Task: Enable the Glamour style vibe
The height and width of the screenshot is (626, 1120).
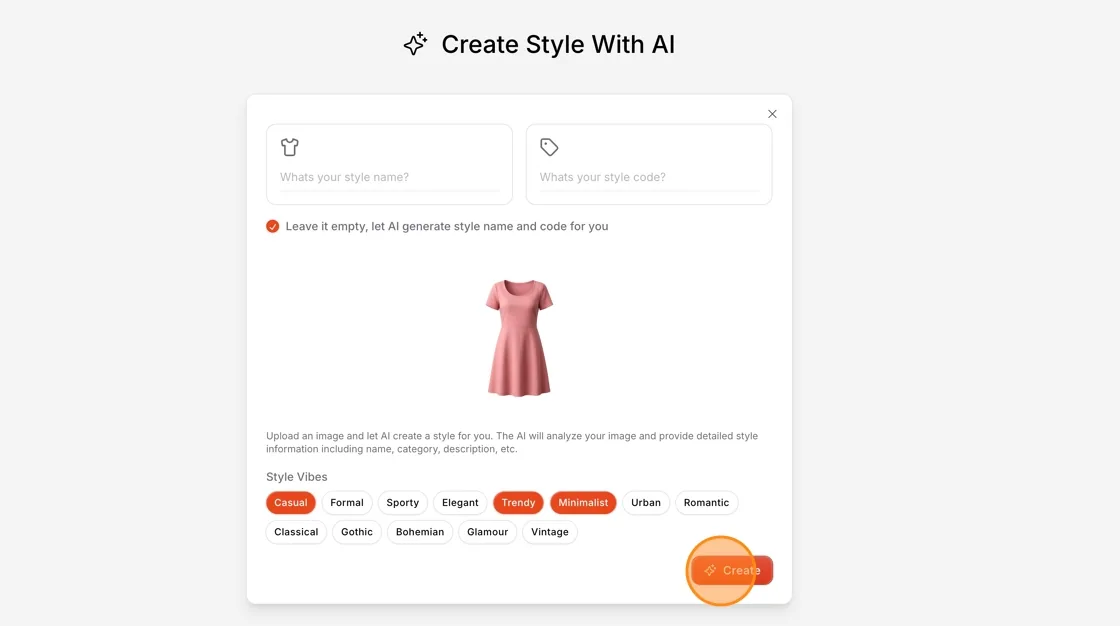Action: pyautogui.click(x=488, y=532)
